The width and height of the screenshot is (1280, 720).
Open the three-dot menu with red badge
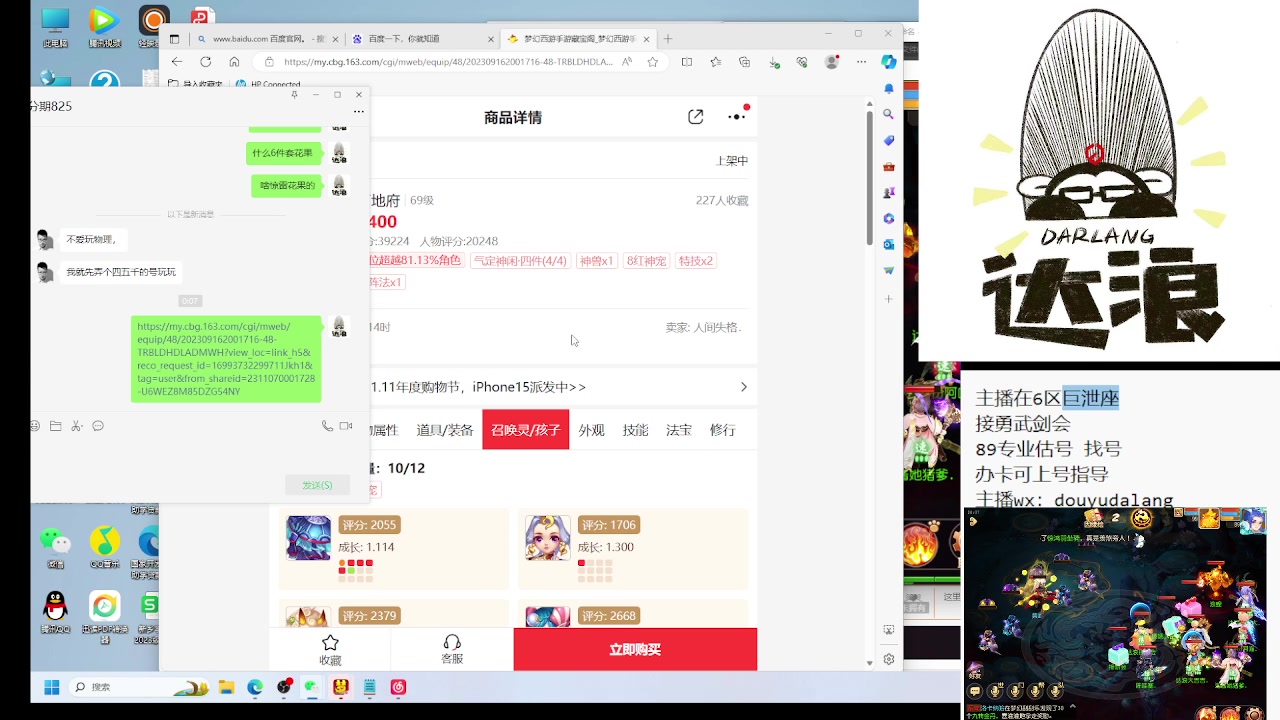738,115
